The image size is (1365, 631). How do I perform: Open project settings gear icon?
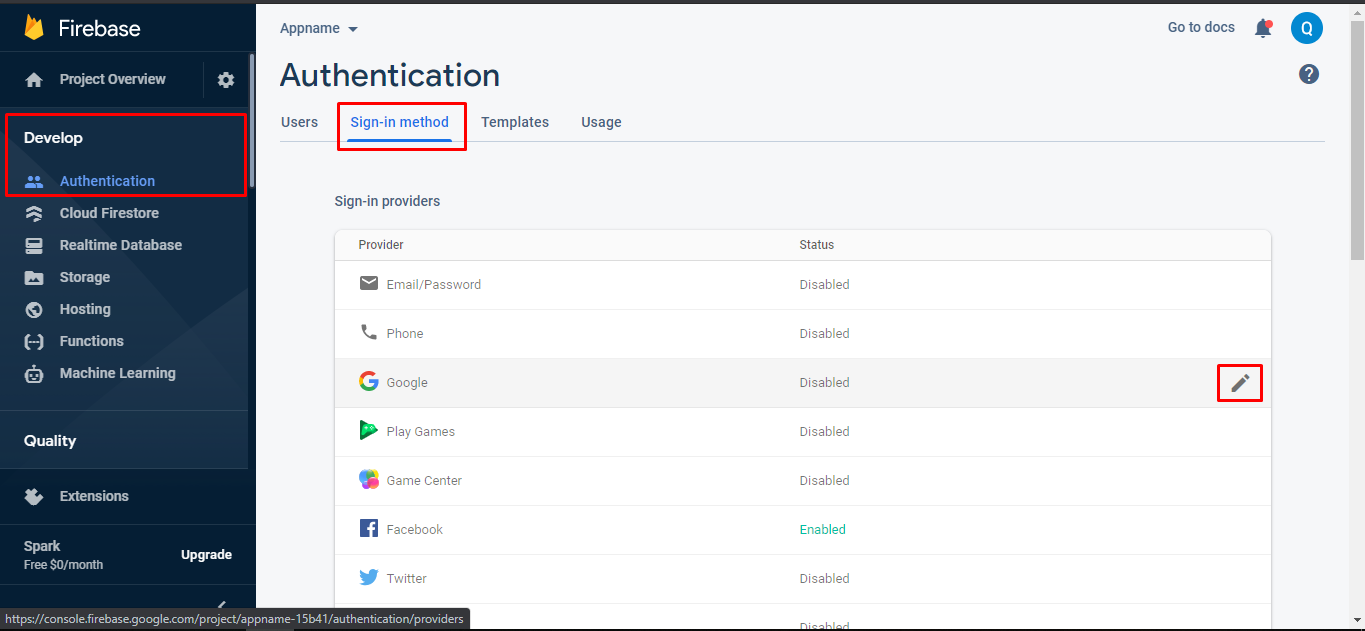coord(226,80)
